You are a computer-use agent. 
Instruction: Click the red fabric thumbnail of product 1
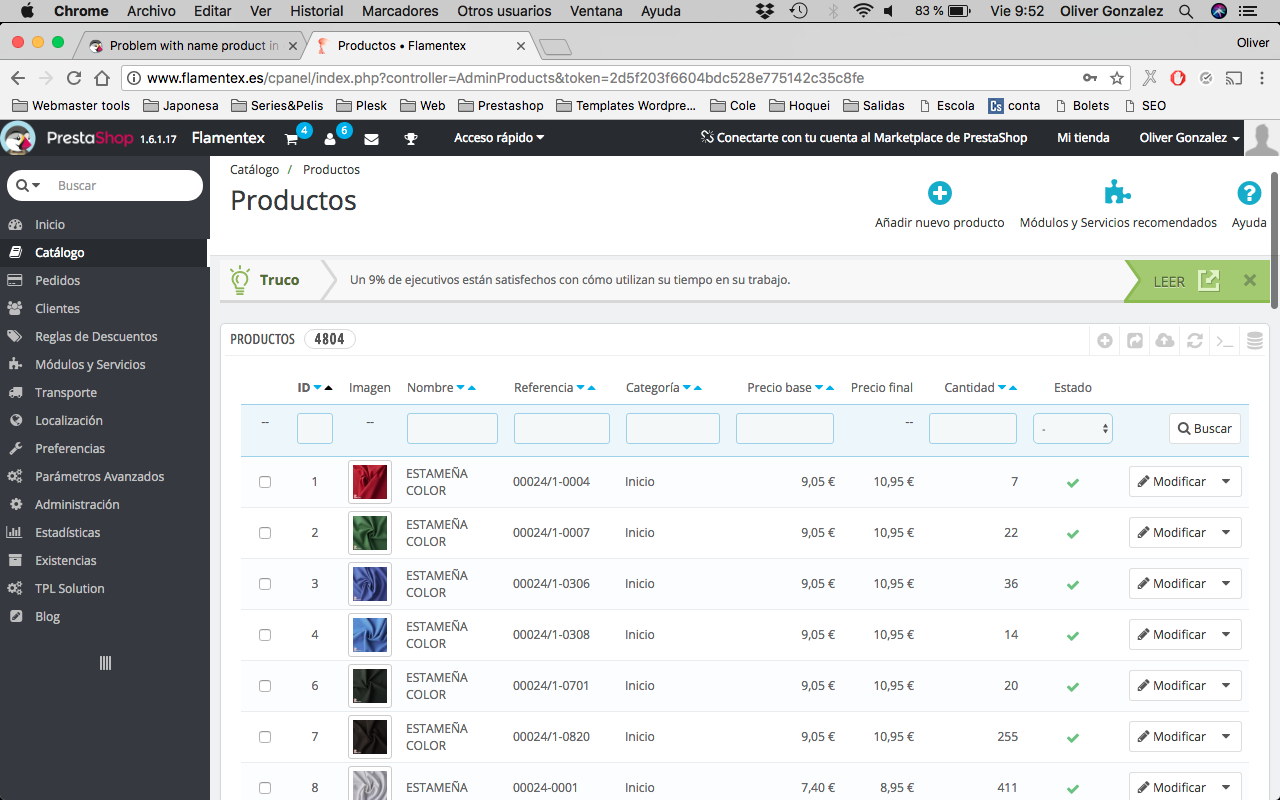click(369, 482)
